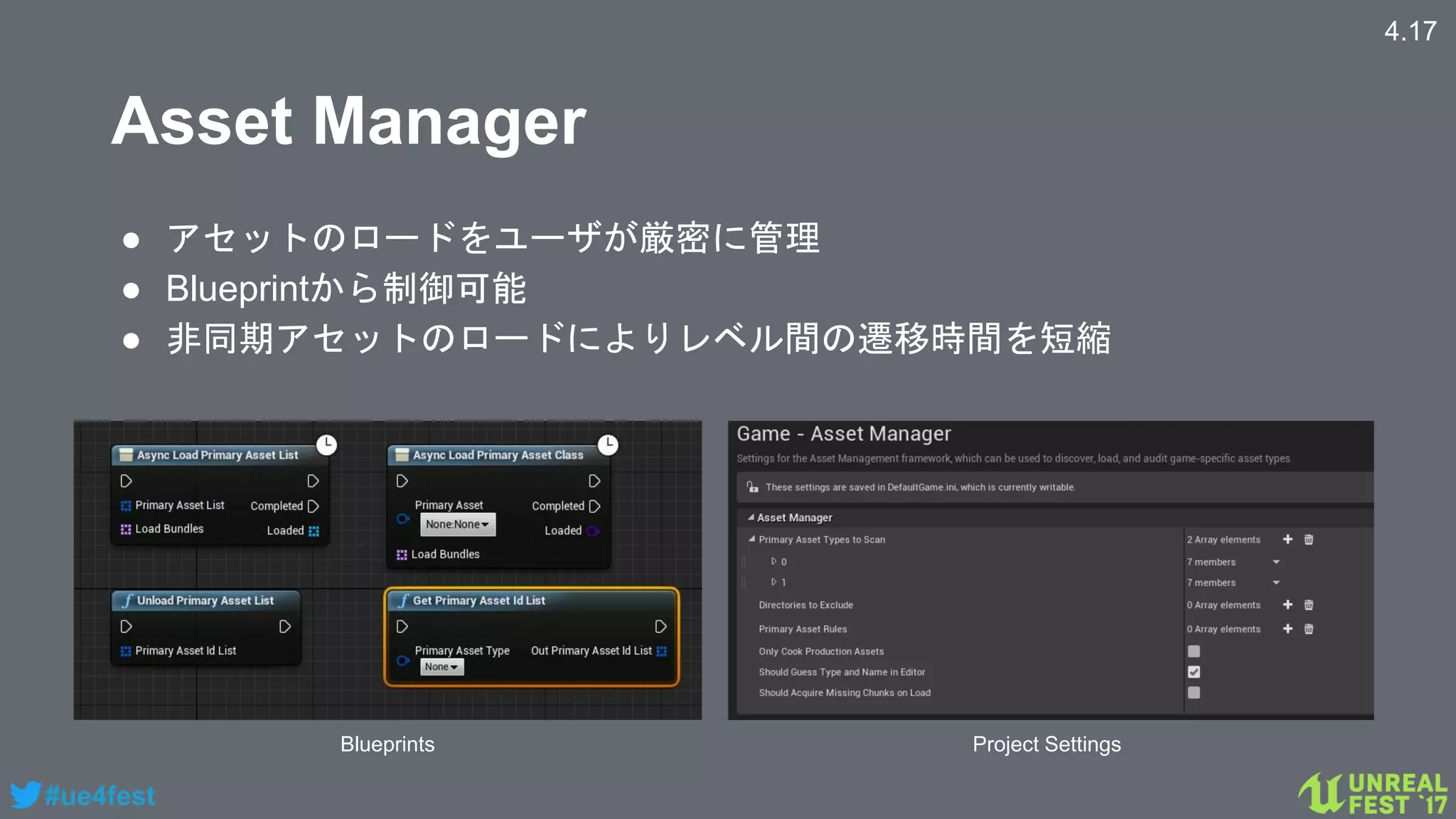
Task: Click Primary Asset List array input pin
Action: tap(126, 505)
